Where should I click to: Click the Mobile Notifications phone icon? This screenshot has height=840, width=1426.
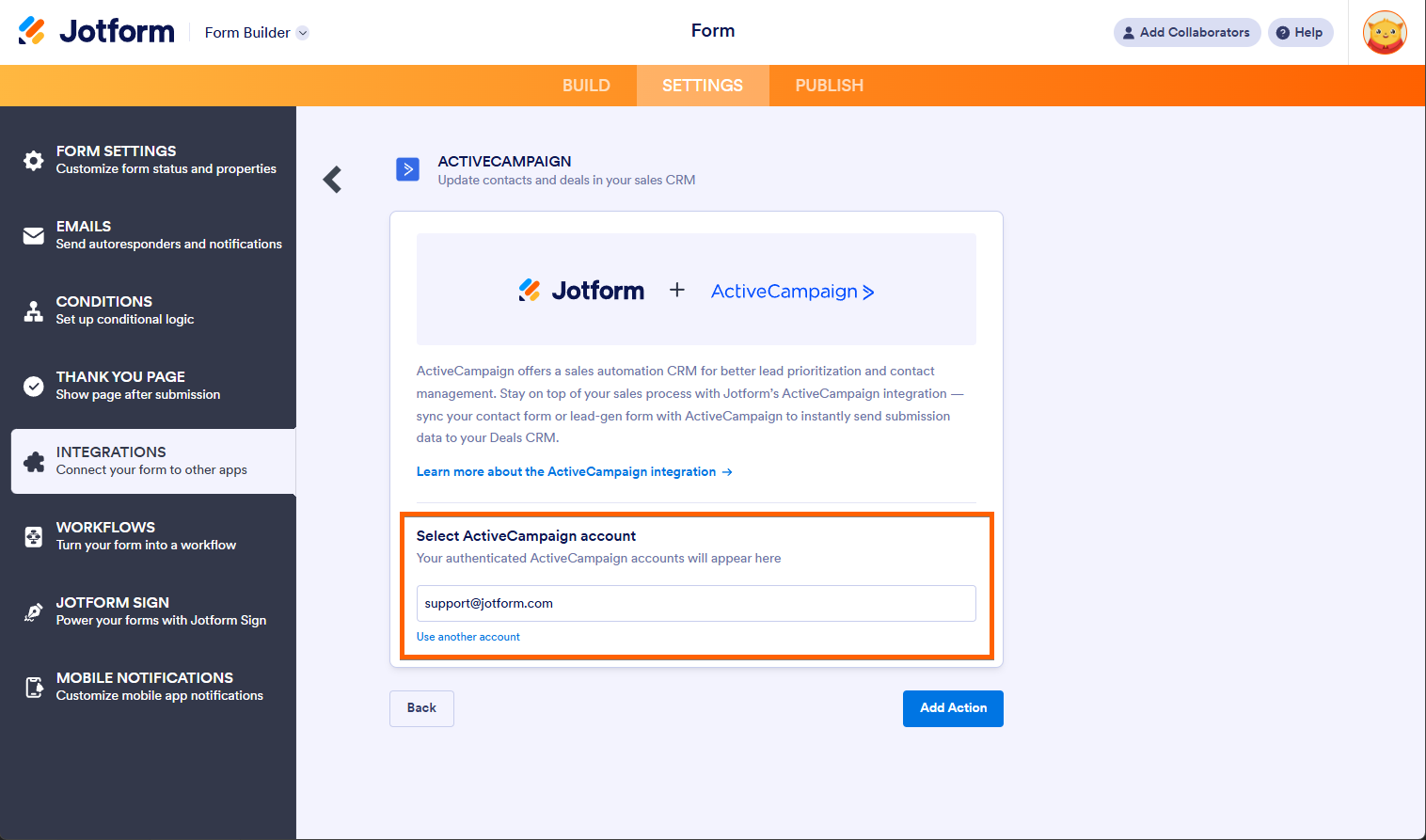pos(34,688)
